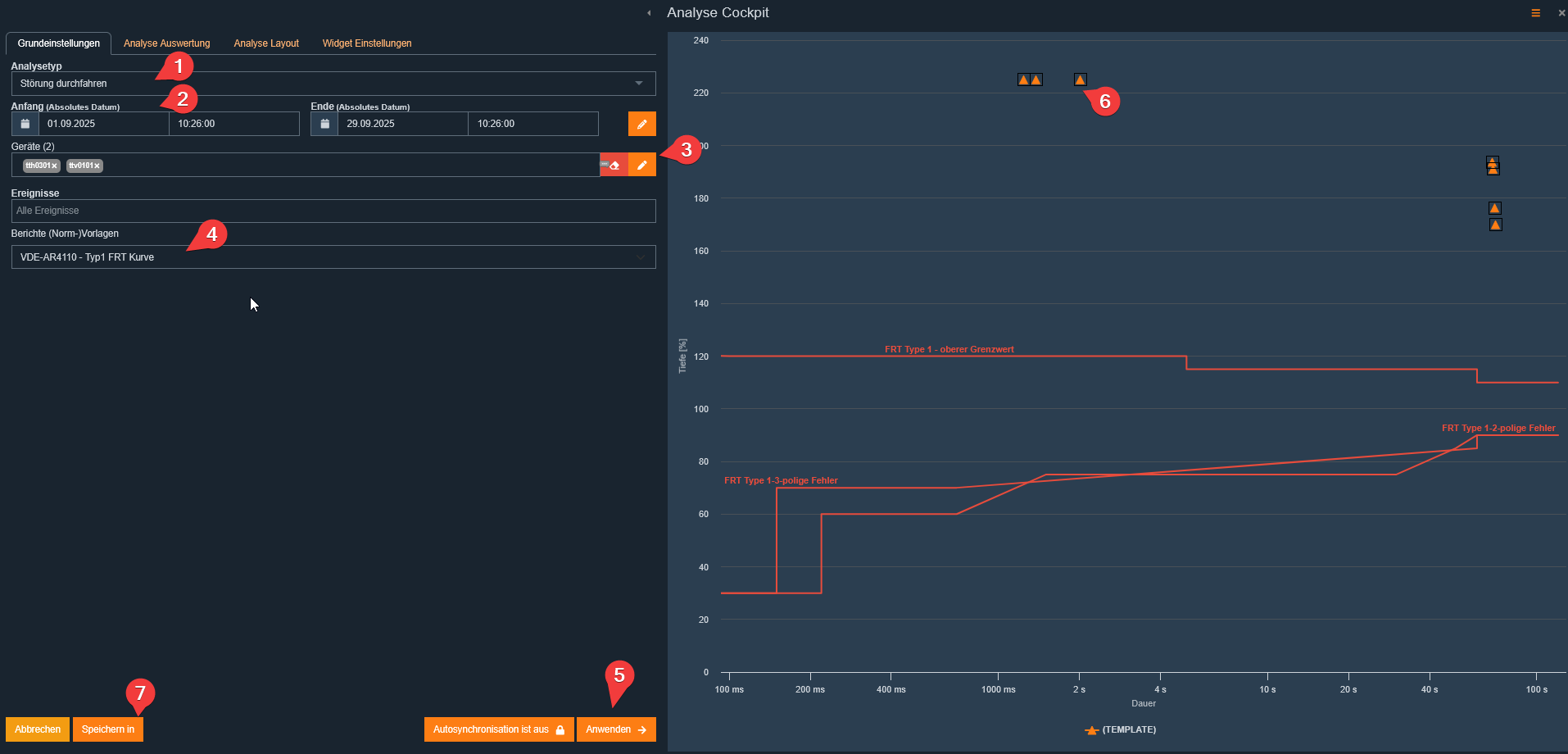
Task: Click the Anfang time field showing 10:26:00
Action: (x=233, y=124)
